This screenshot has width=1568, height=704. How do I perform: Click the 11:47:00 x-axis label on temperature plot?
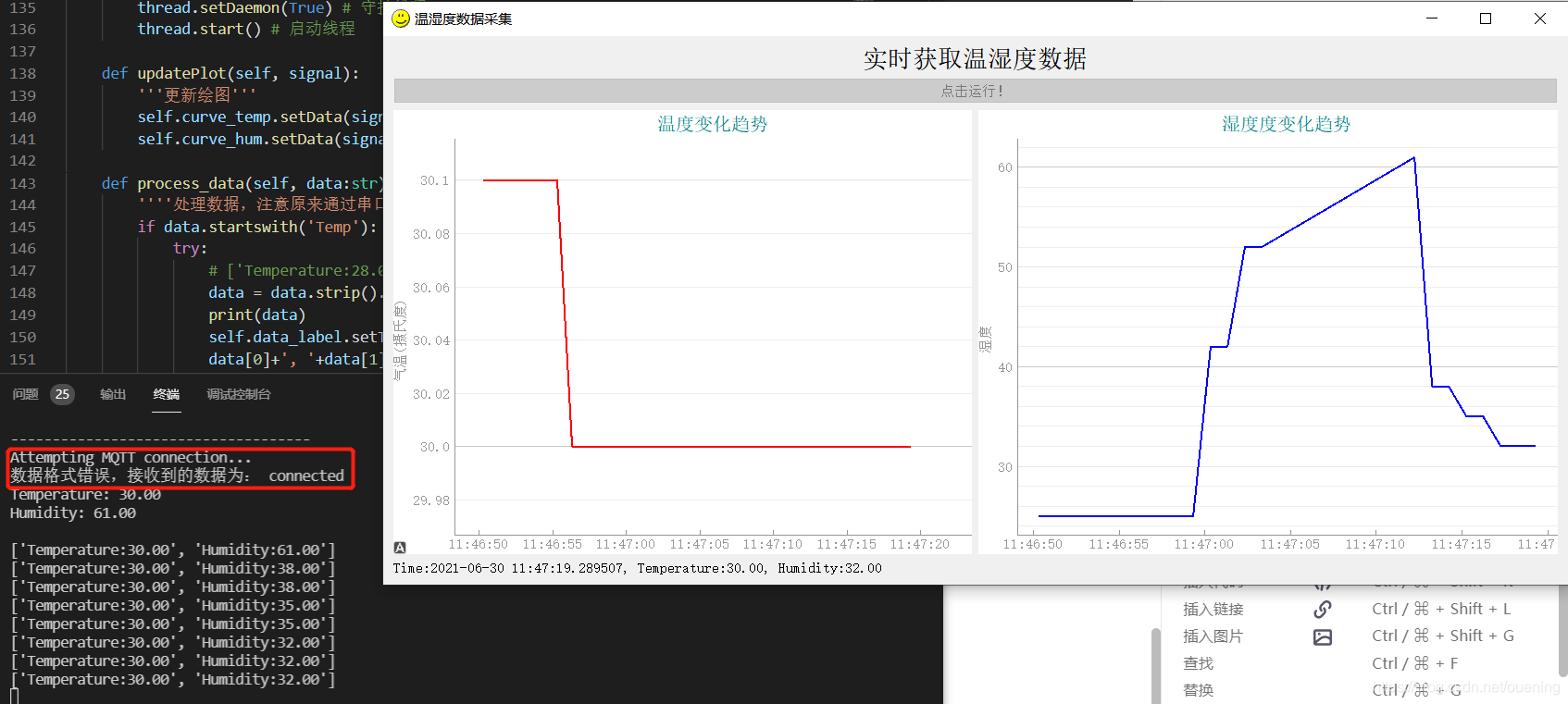625,544
